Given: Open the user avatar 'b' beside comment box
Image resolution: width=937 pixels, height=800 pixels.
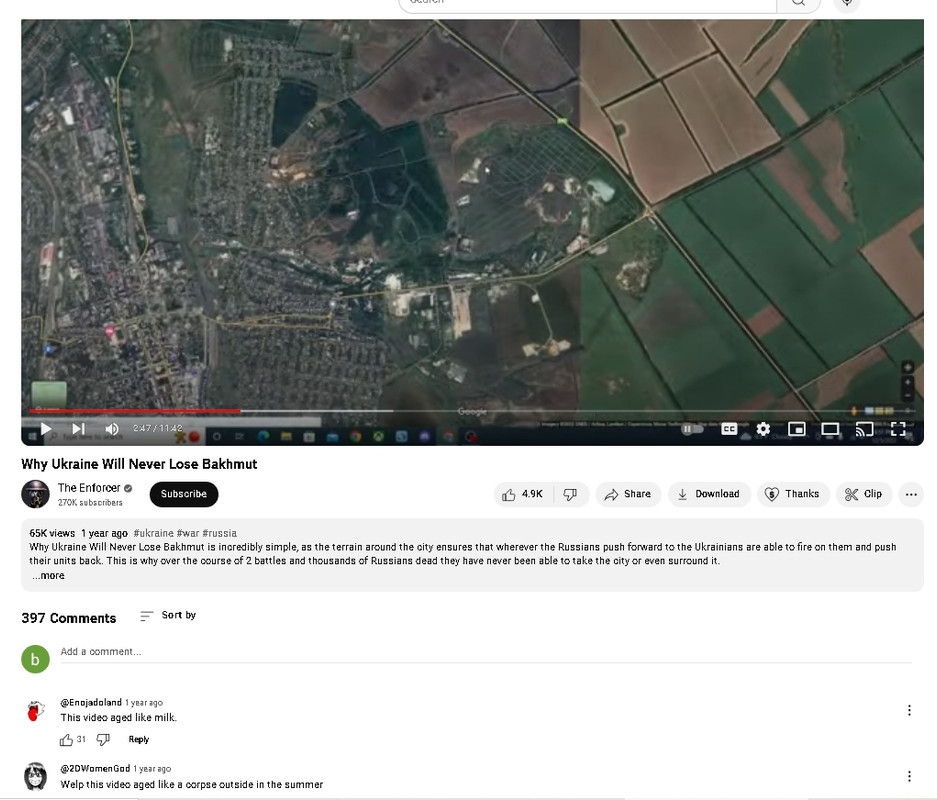Looking at the screenshot, I should coord(35,659).
